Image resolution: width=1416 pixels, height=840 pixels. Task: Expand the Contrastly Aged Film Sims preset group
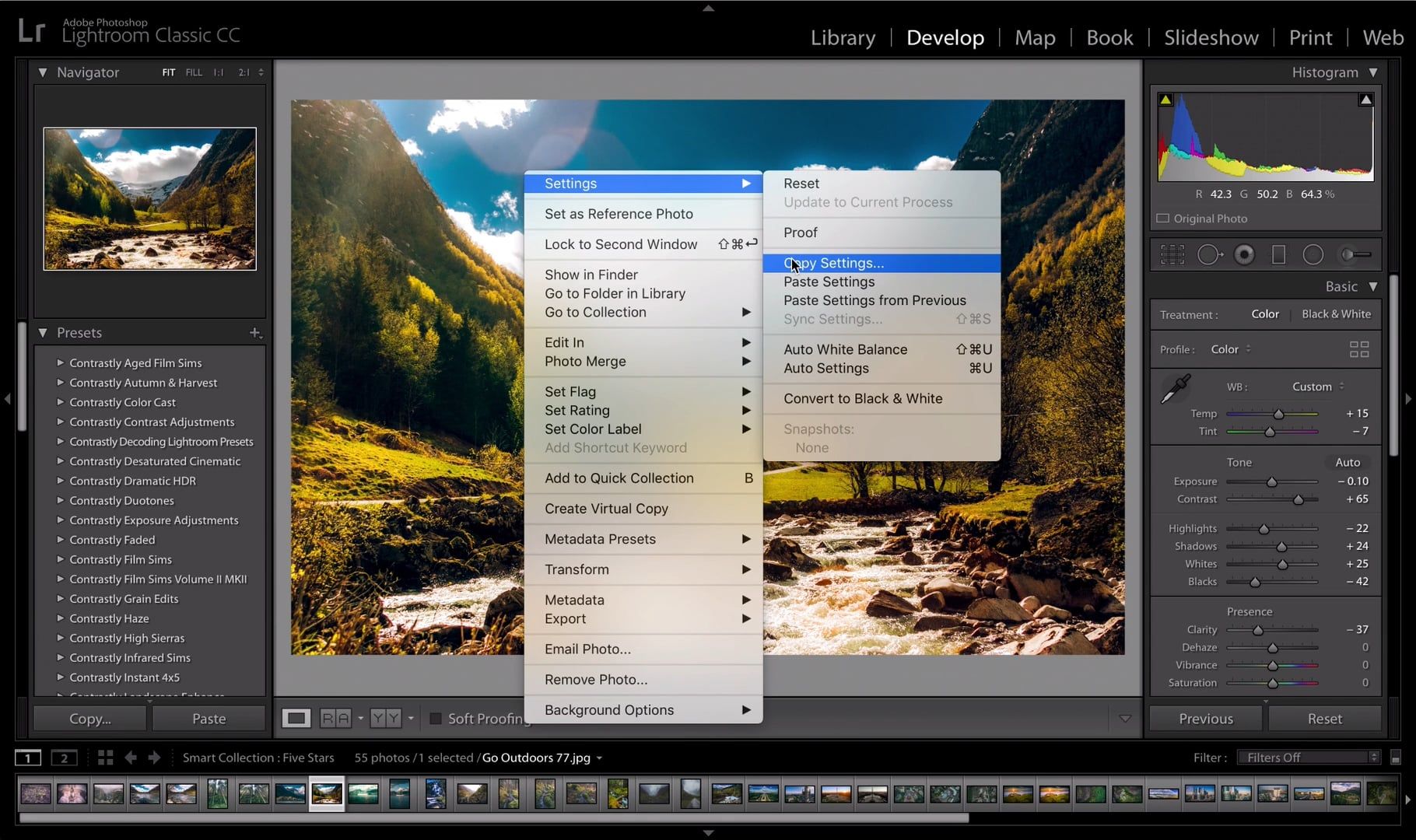click(x=60, y=362)
